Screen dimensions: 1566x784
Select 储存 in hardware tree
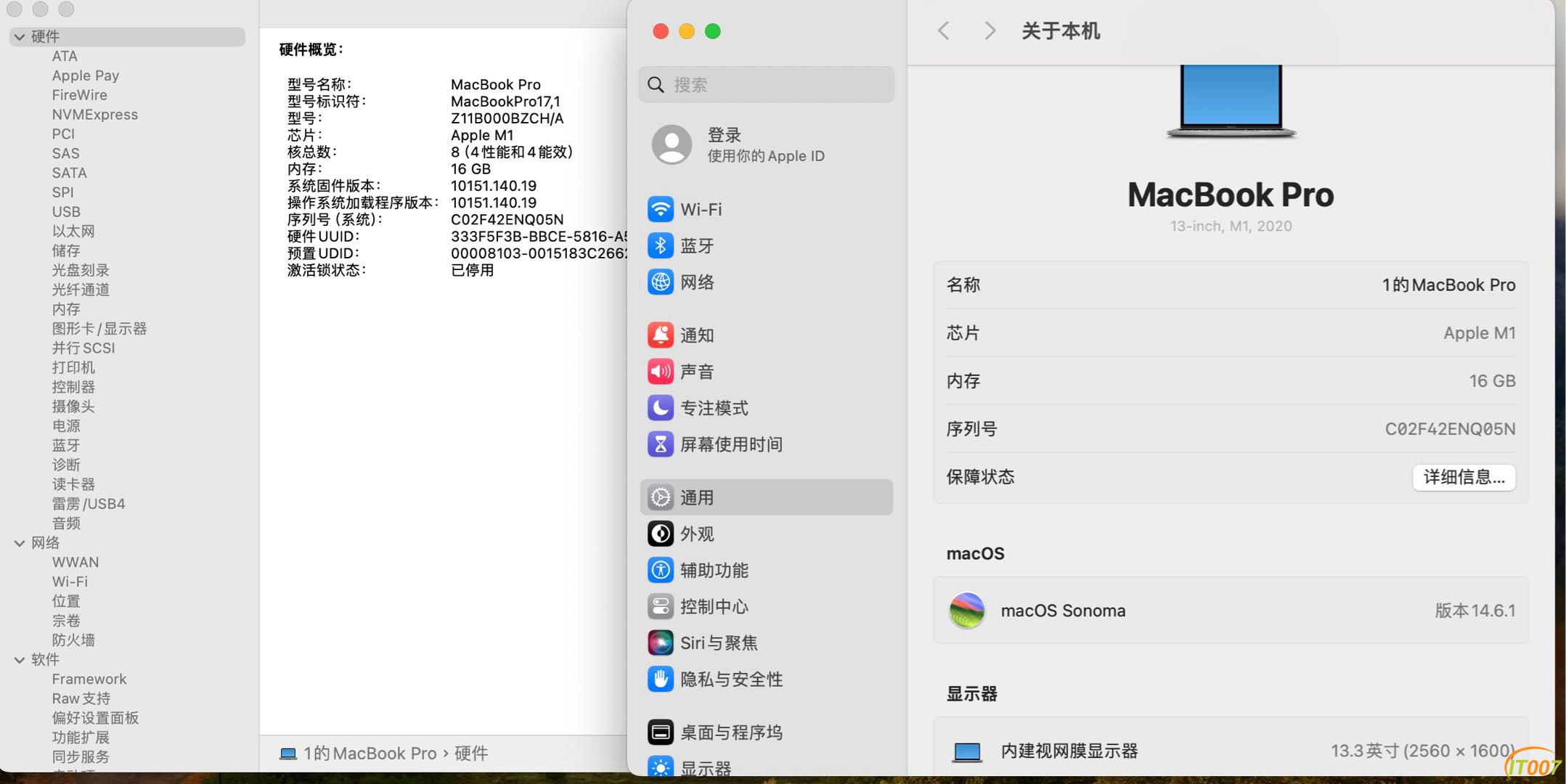[66, 250]
